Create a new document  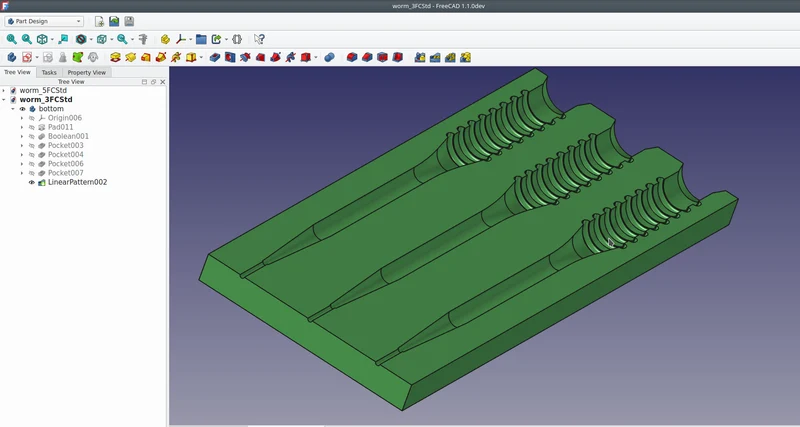tap(99, 21)
